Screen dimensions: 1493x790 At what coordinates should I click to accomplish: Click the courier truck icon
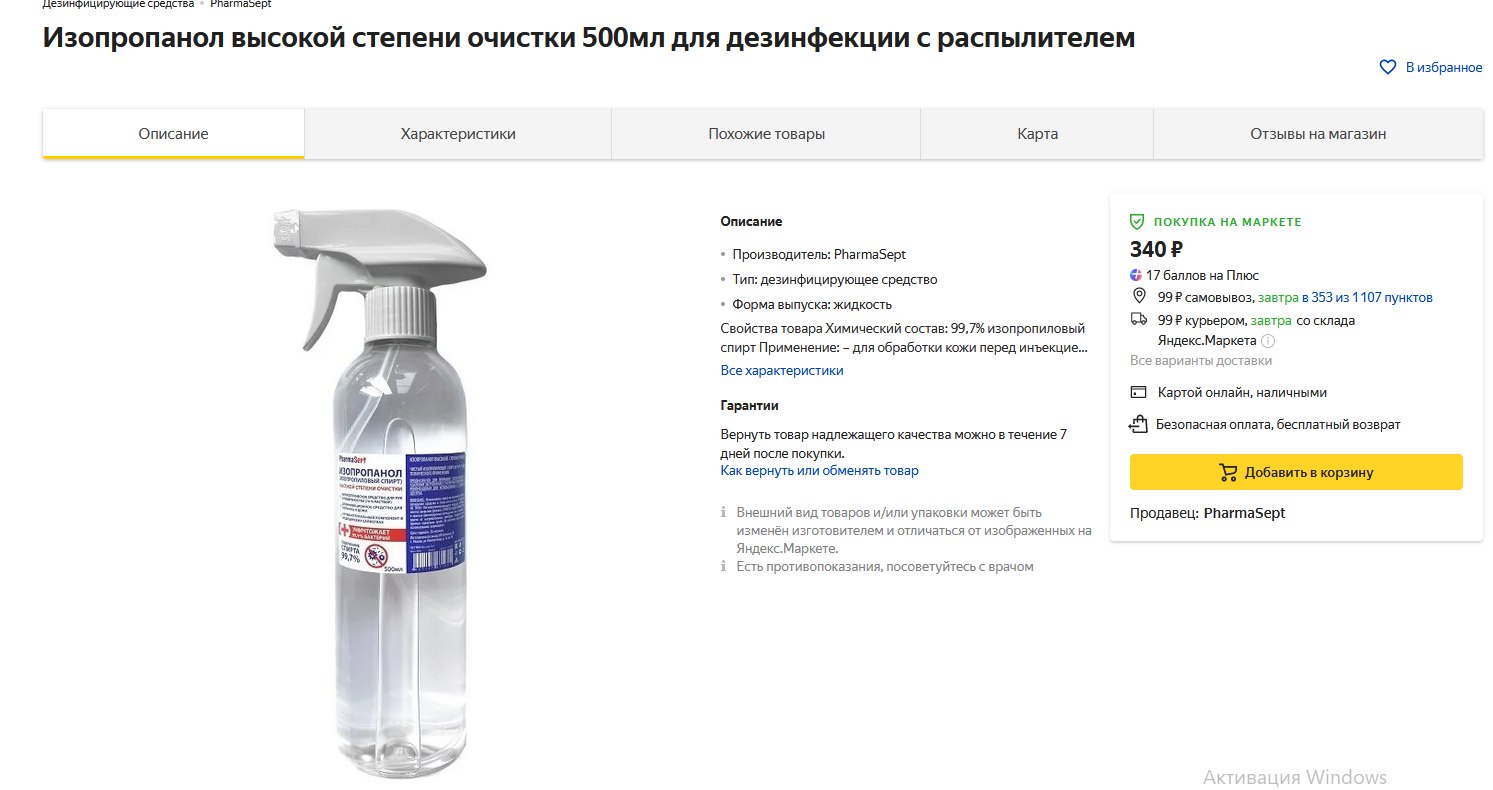[x=1138, y=320]
